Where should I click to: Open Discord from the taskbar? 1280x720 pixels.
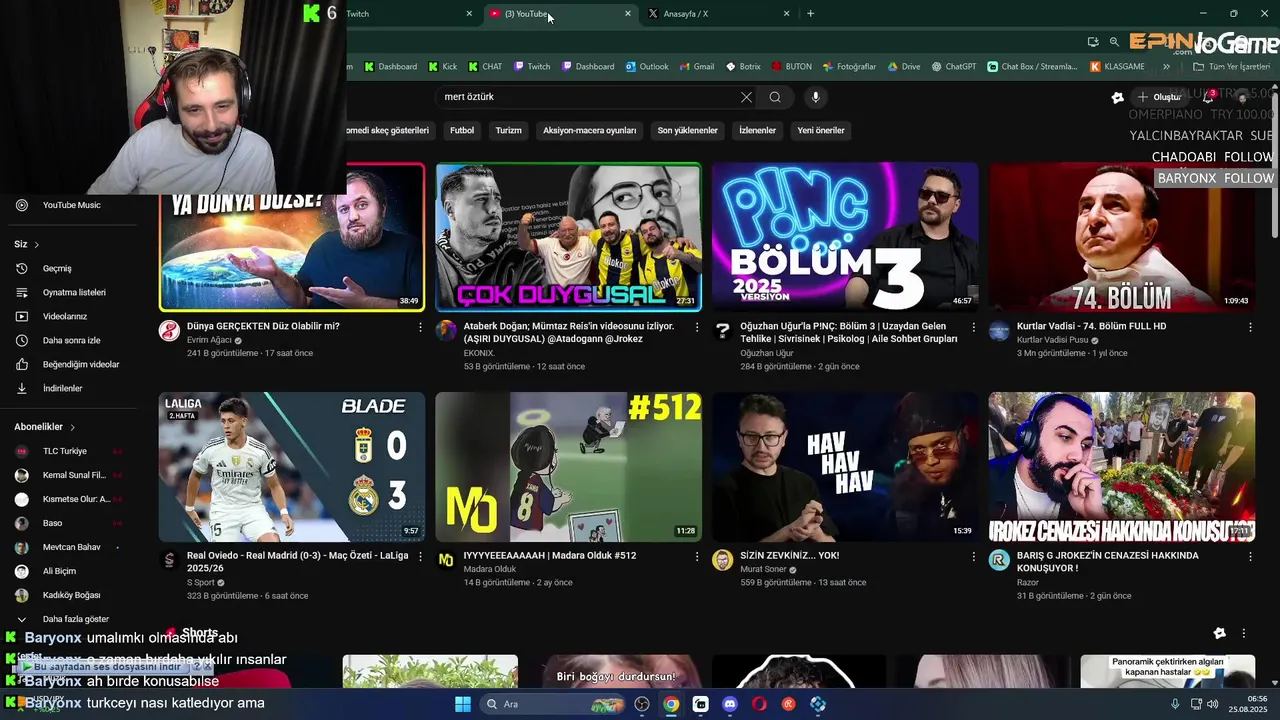pos(730,704)
